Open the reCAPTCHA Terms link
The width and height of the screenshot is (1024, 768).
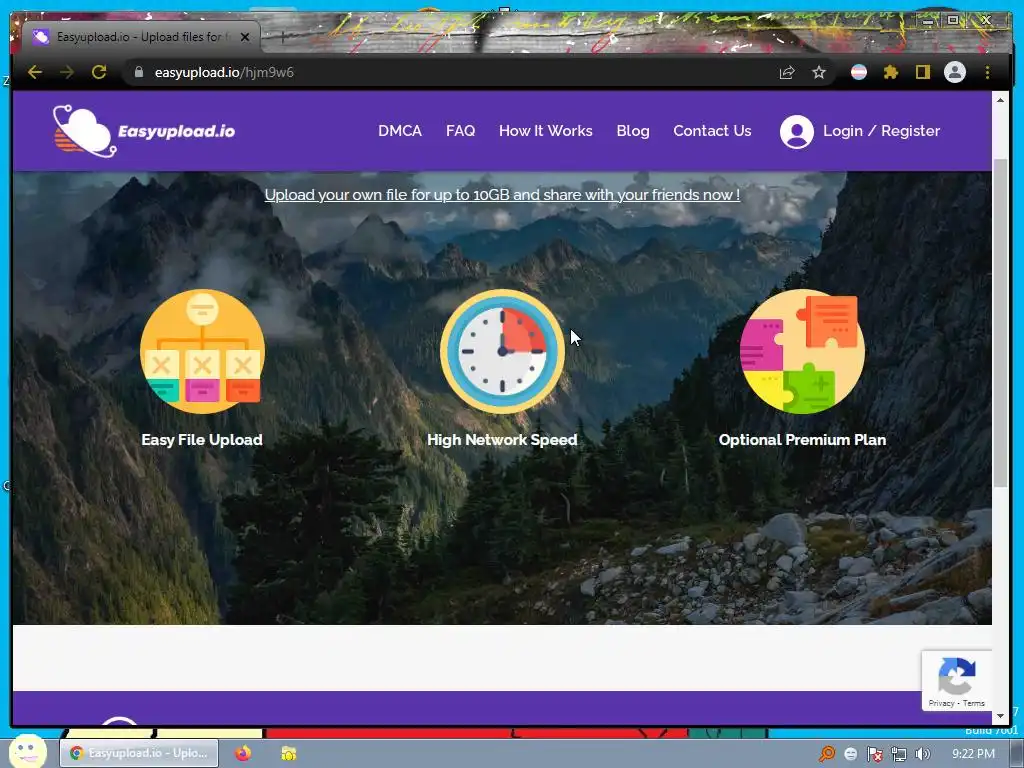(973, 703)
